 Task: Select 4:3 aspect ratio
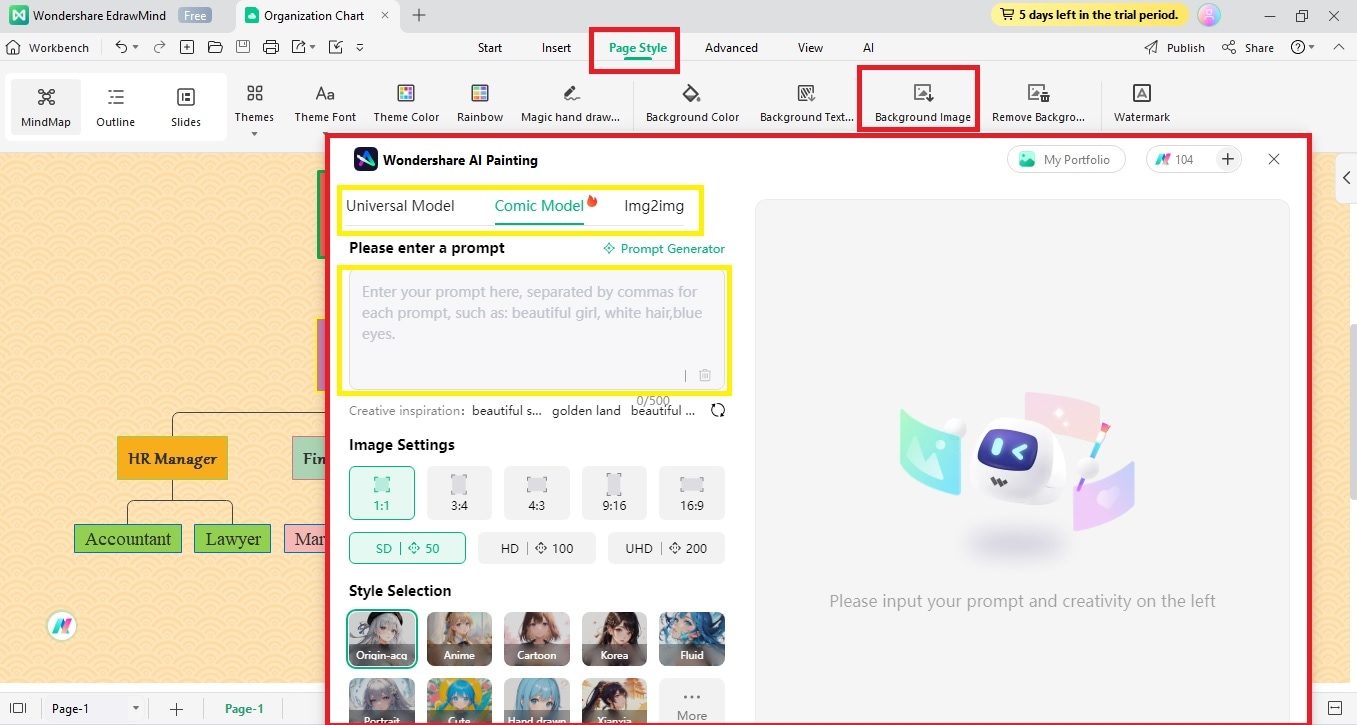(537, 493)
